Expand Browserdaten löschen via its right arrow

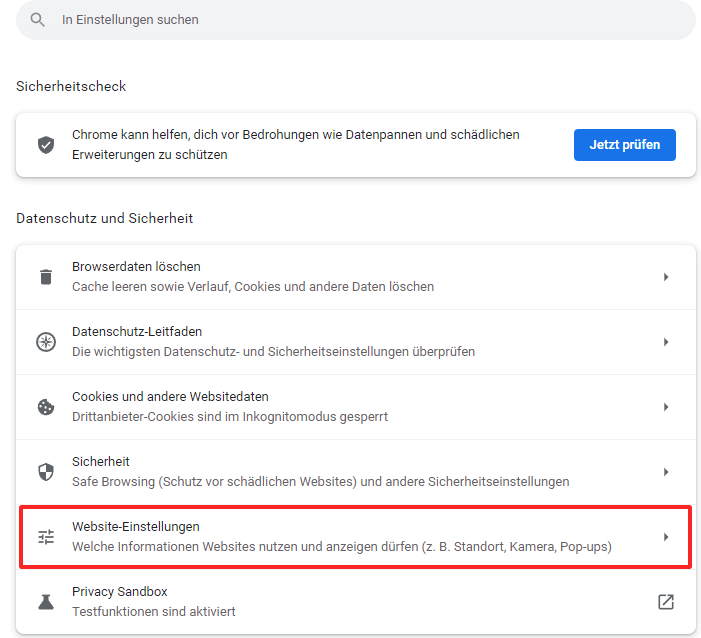(666, 277)
